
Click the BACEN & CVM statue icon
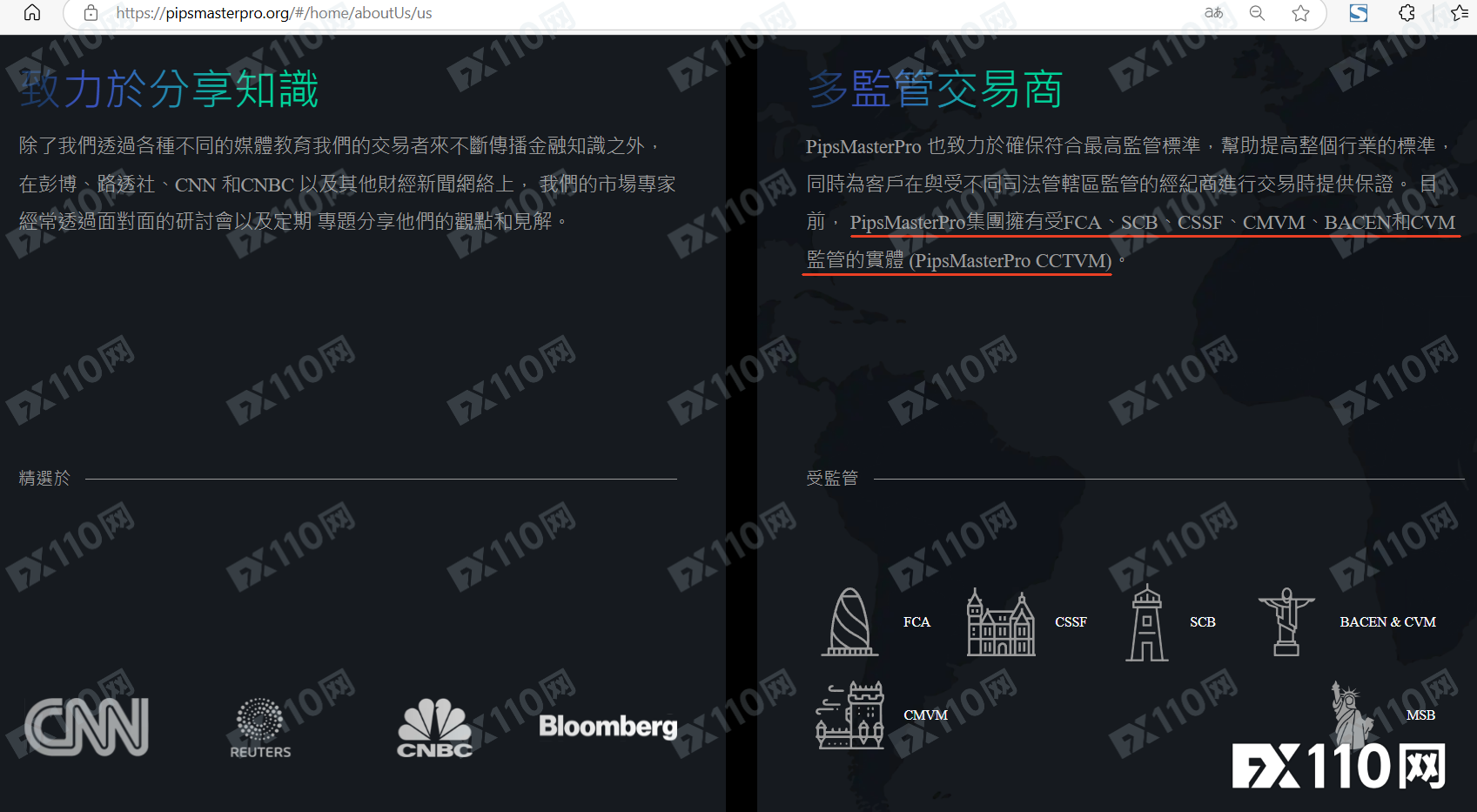click(x=1286, y=621)
